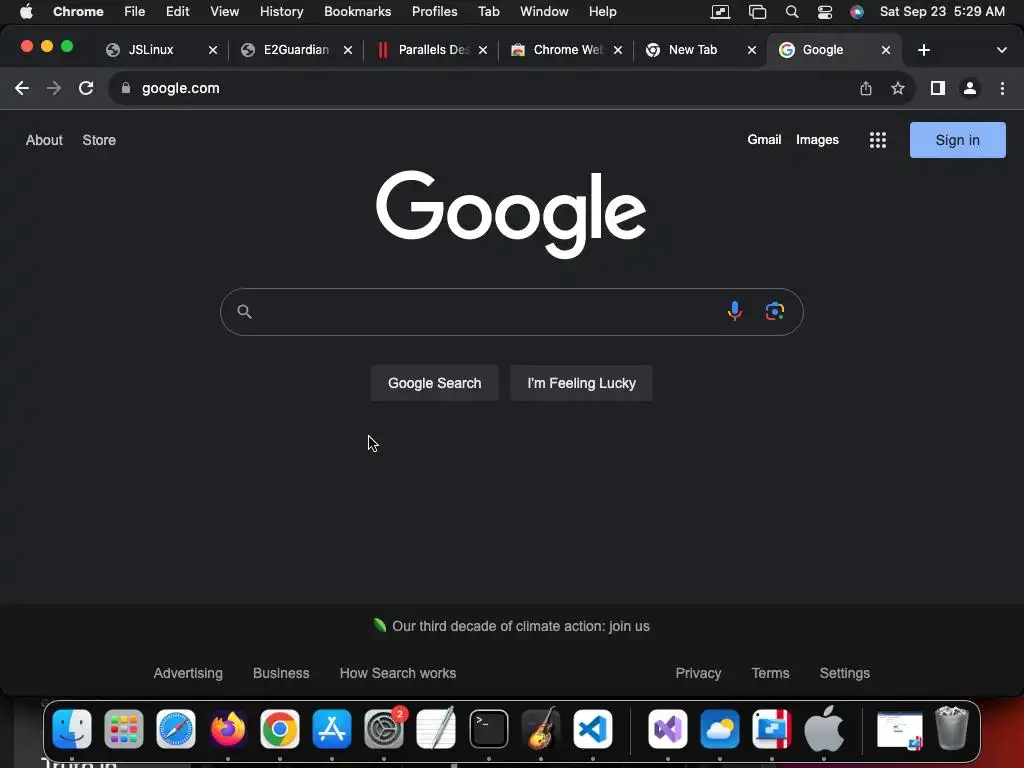Open How Search works footer link
Viewport: 1024px width, 768px height.
click(x=398, y=673)
